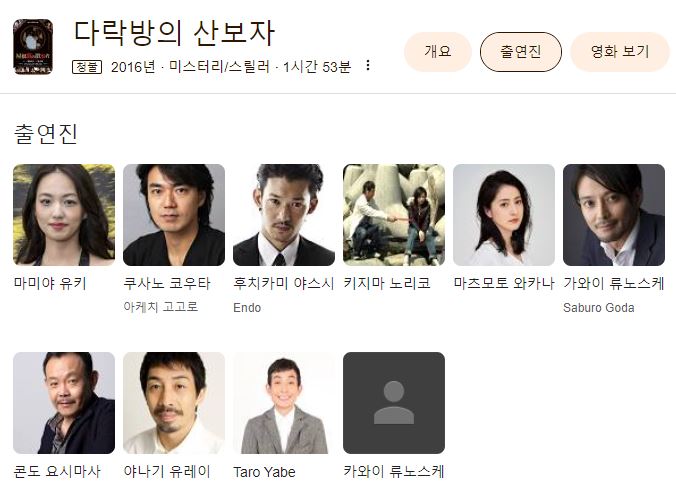Screen dimensions: 676x504
Task: Switch to the 개요 tab
Action: [x=438, y=52]
